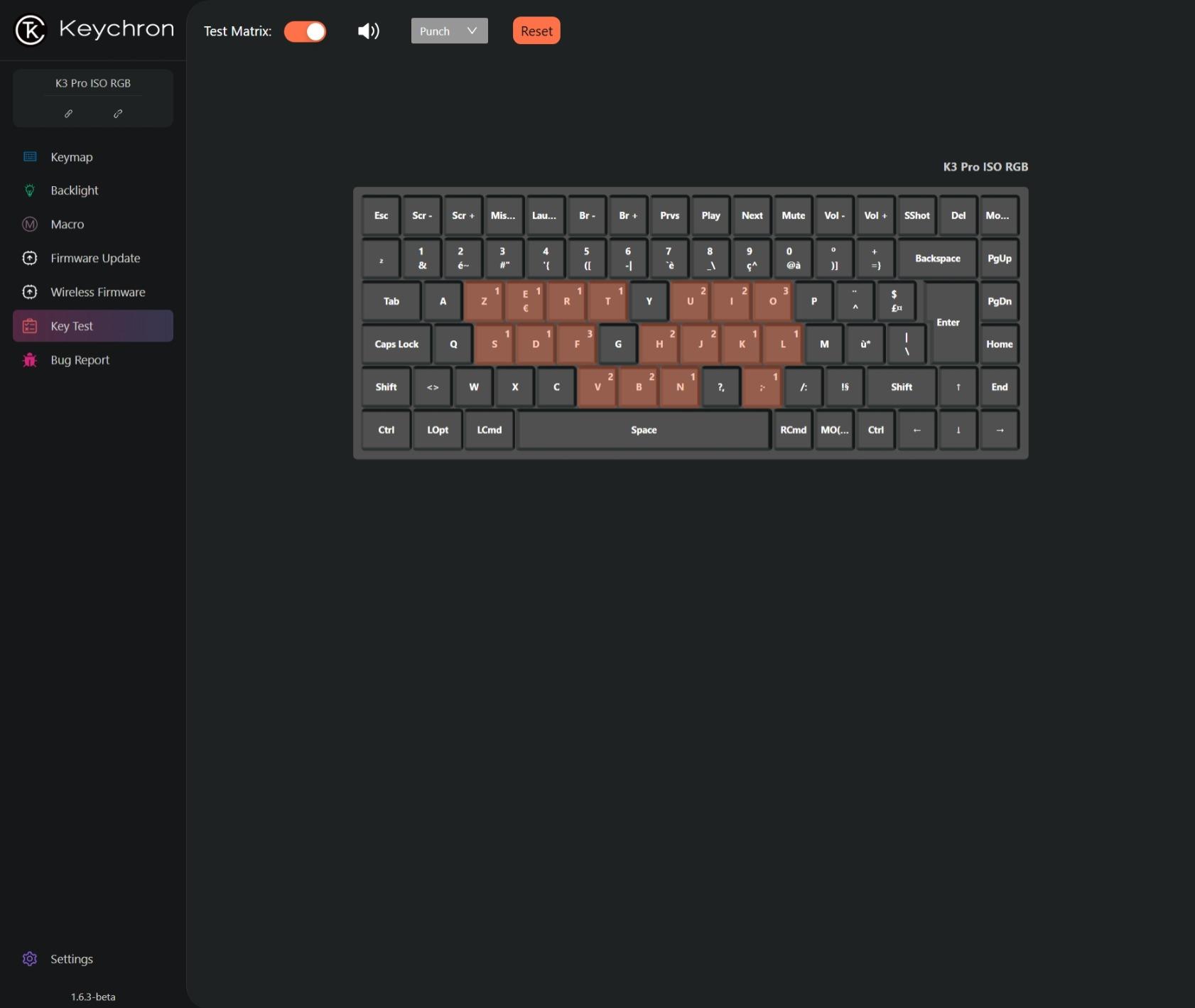Open the Punch sound dropdown
The height and width of the screenshot is (1008, 1195).
(435, 31)
